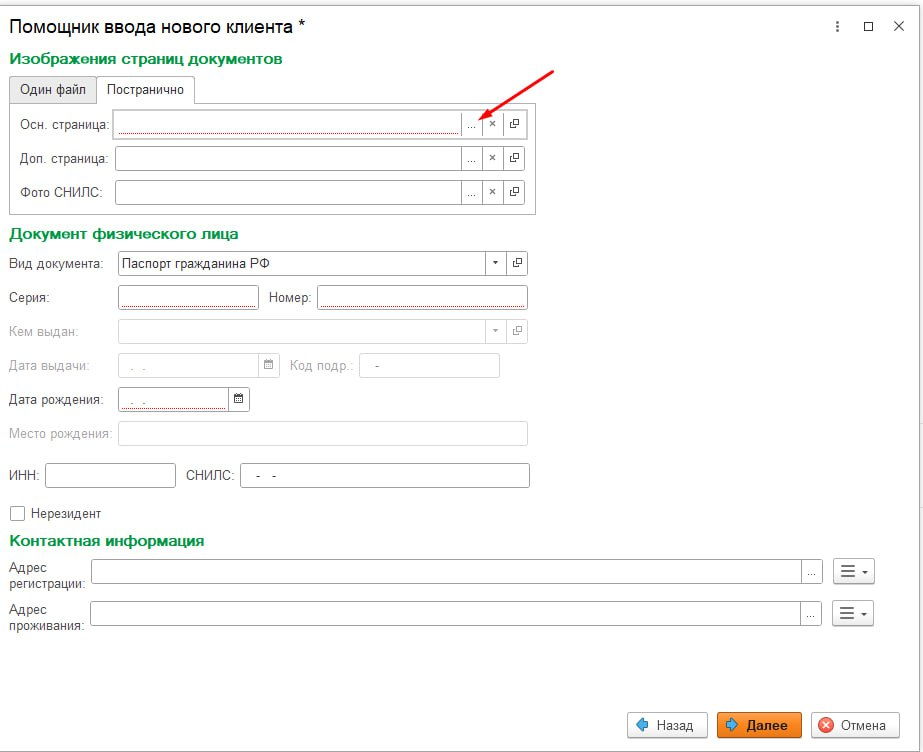923x752 pixels.
Task: Click browse (…) button for Осн. страница
Action: (471, 124)
